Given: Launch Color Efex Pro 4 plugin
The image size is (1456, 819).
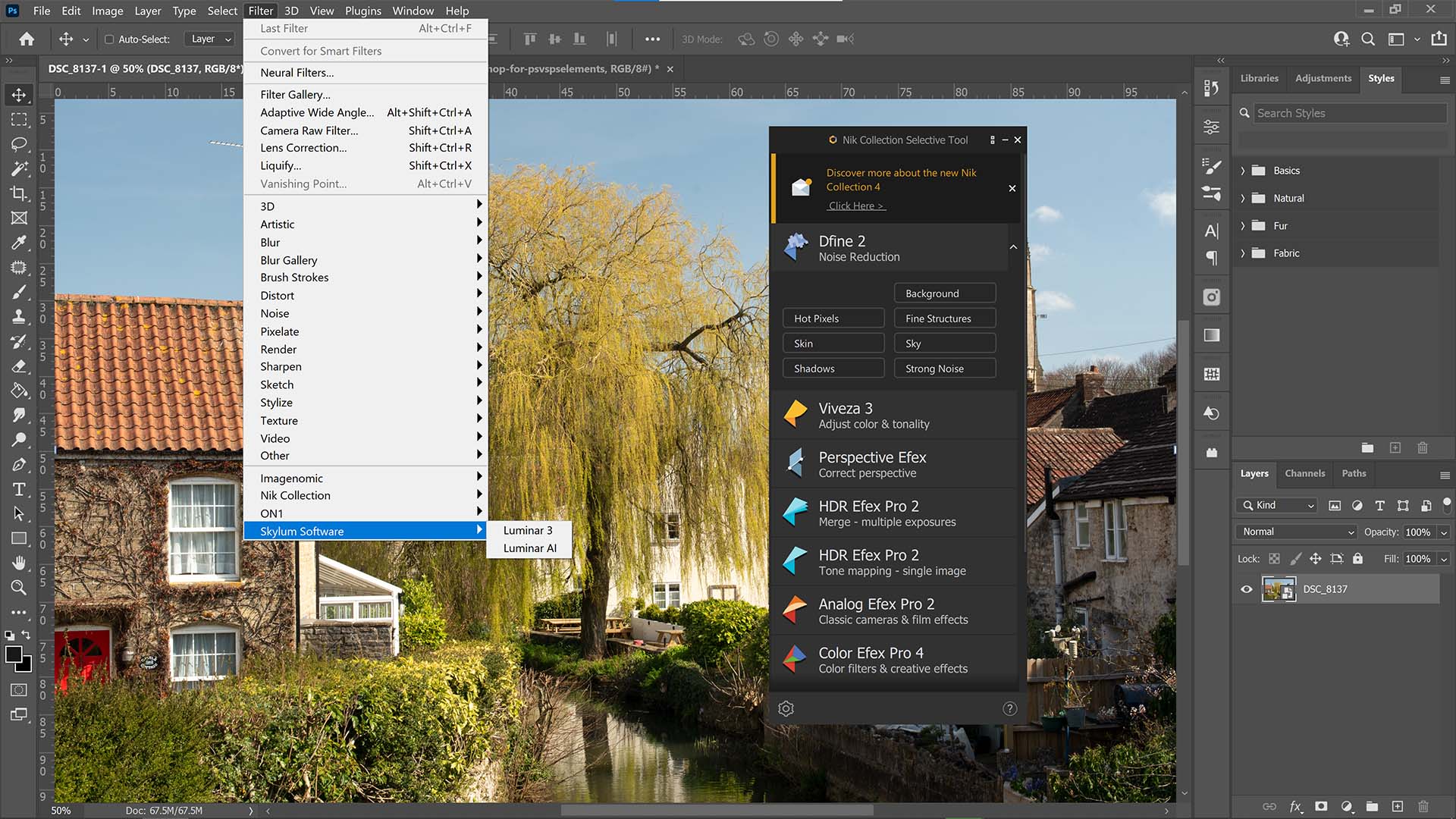Looking at the screenshot, I should pyautogui.click(x=893, y=660).
